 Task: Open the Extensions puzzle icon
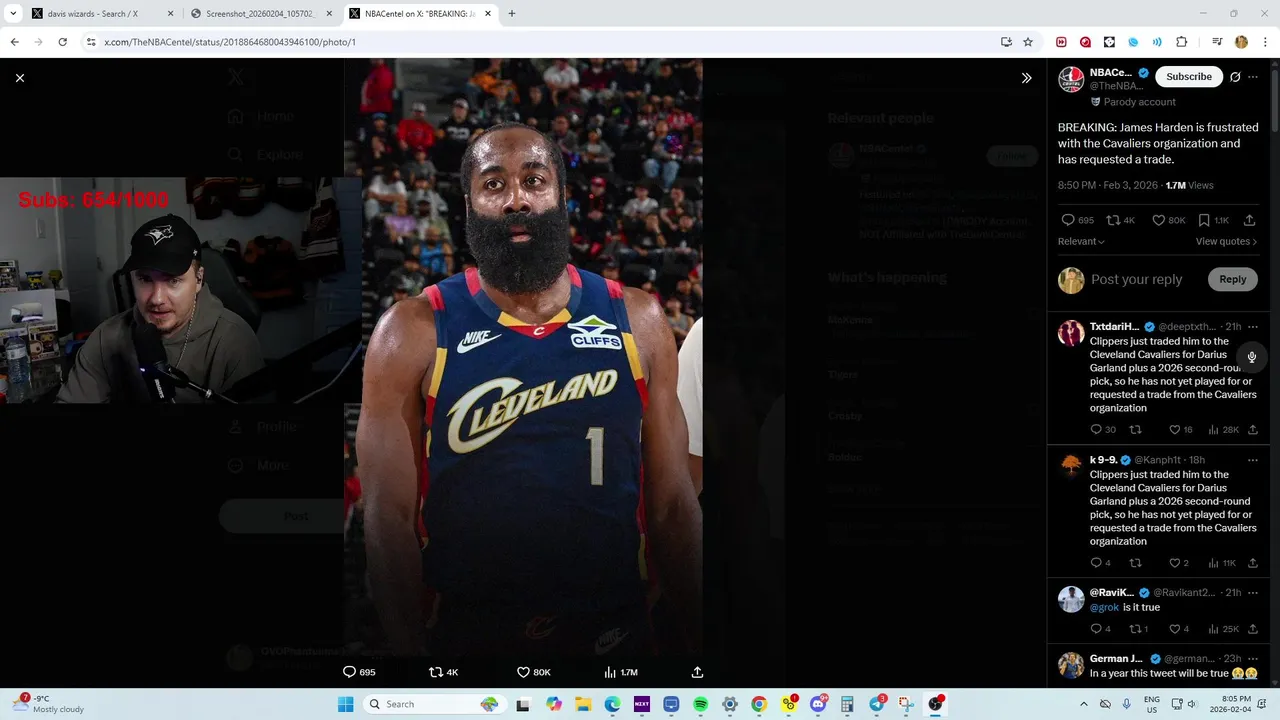1181,42
